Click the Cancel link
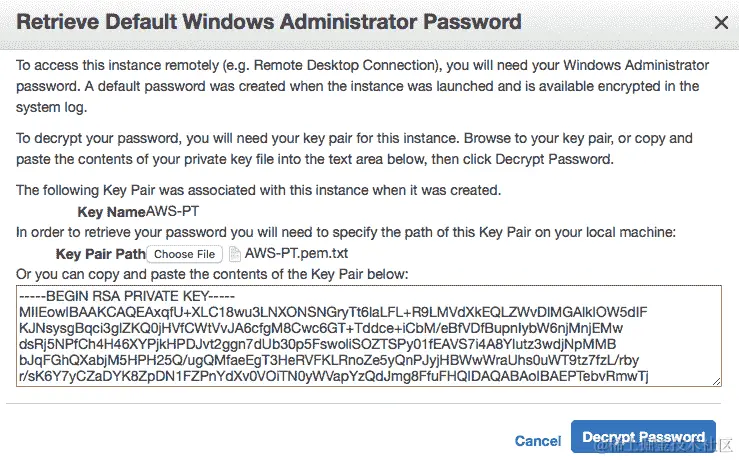This screenshot has height=460, width=739. [x=538, y=440]
